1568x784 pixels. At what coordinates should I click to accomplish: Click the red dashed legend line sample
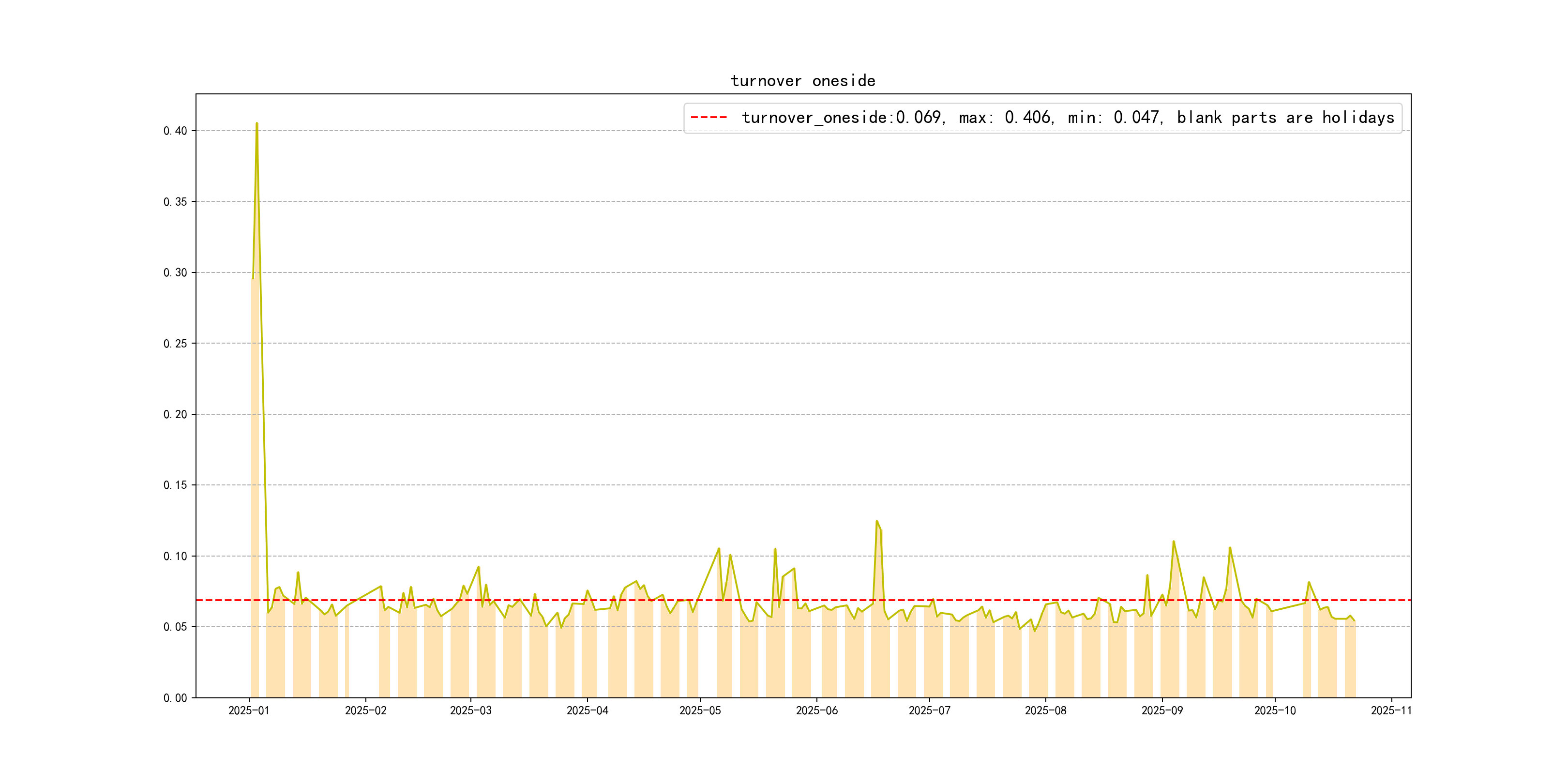[x=709, y=118]
